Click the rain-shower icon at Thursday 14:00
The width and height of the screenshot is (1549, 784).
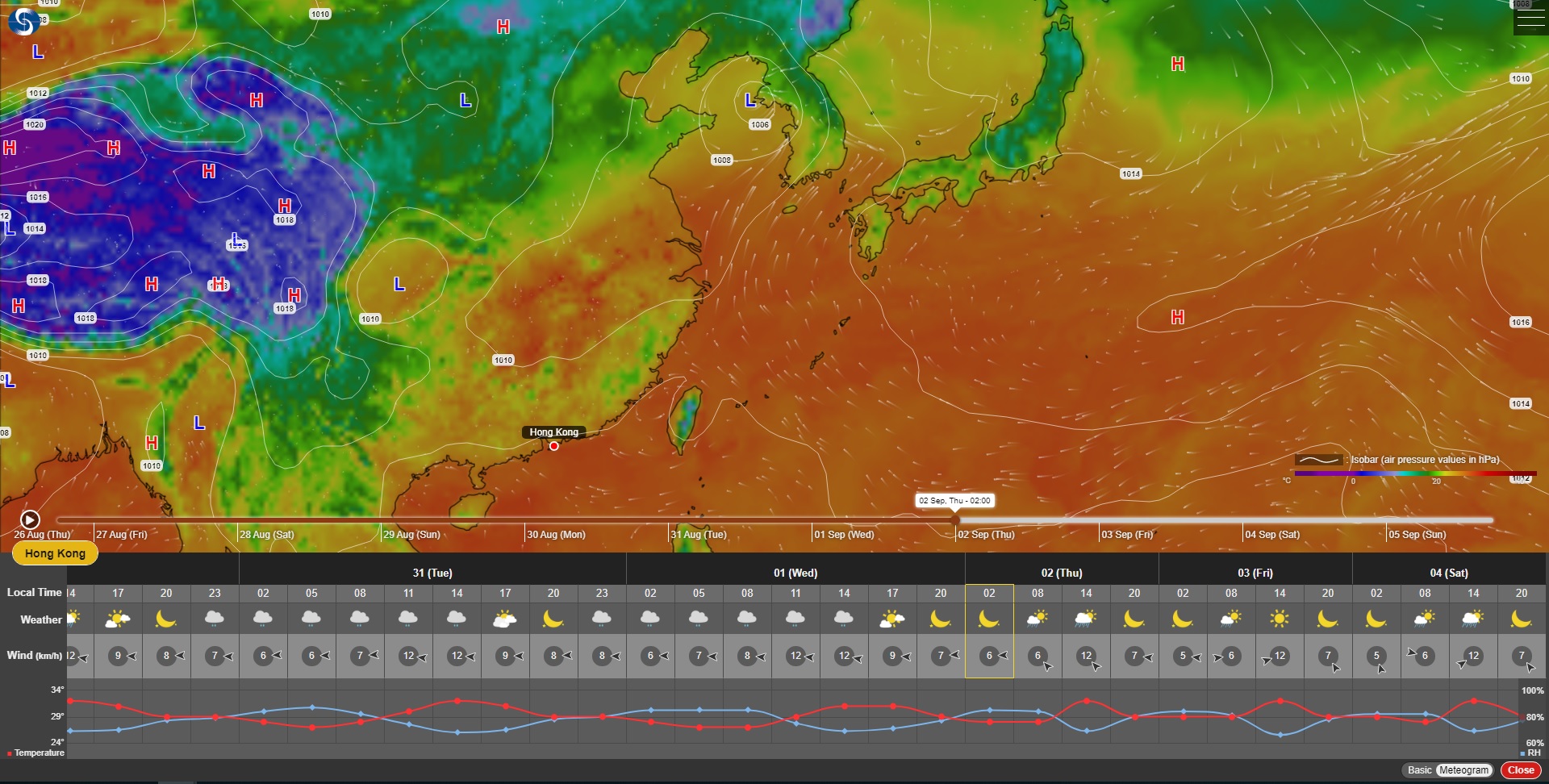point(1086,619)
